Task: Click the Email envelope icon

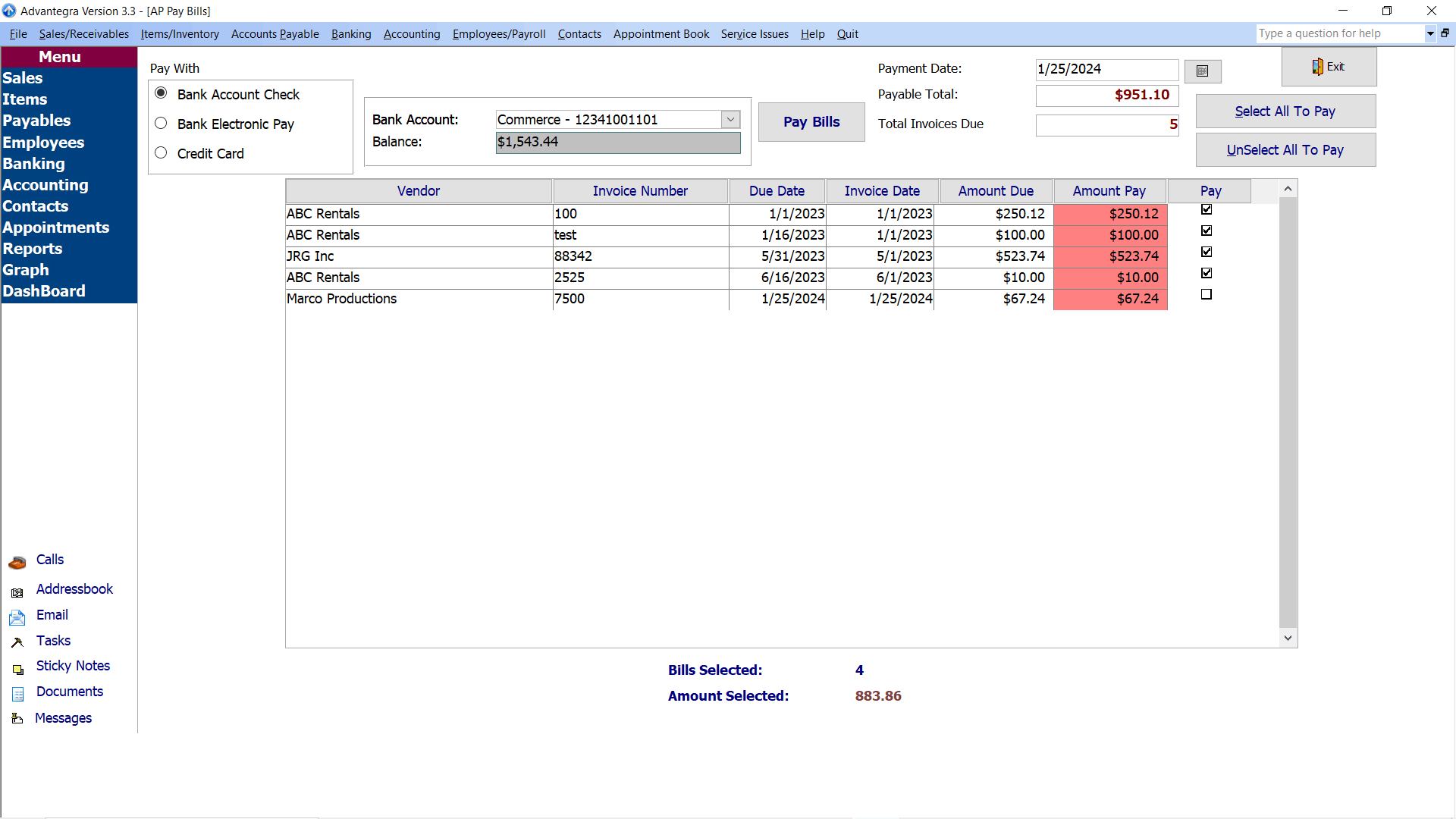Action: (17, 618)
